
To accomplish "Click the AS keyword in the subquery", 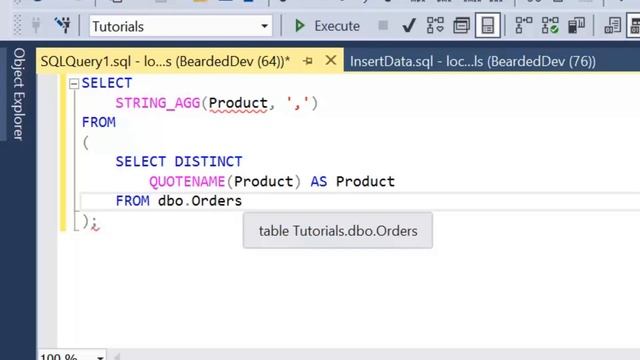I will (319, 181).
